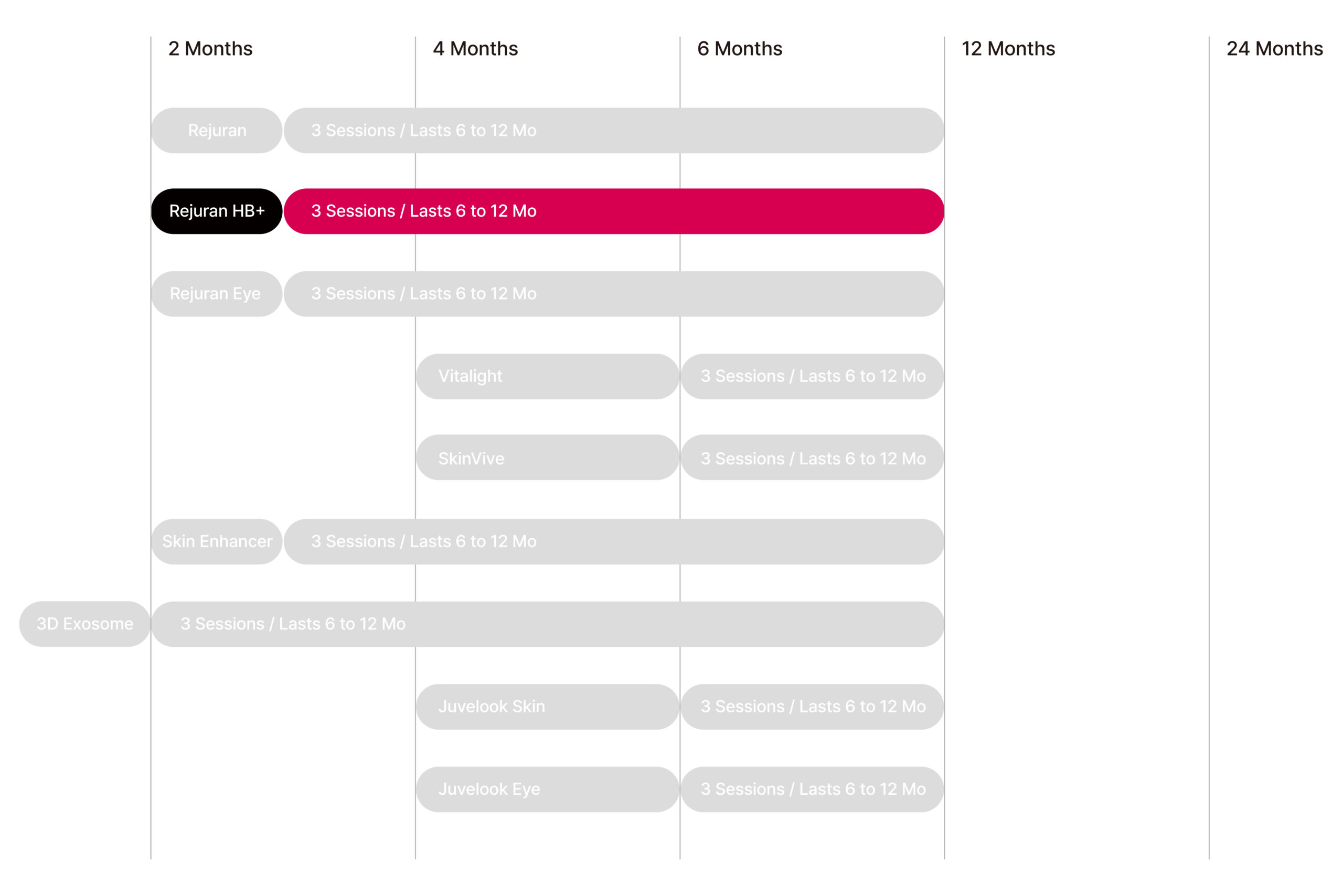Screen dimensions: 1343x896
Task: Click the Rejuran grey sessions bar
Action: pyautogui.click(x=614, y=130)
